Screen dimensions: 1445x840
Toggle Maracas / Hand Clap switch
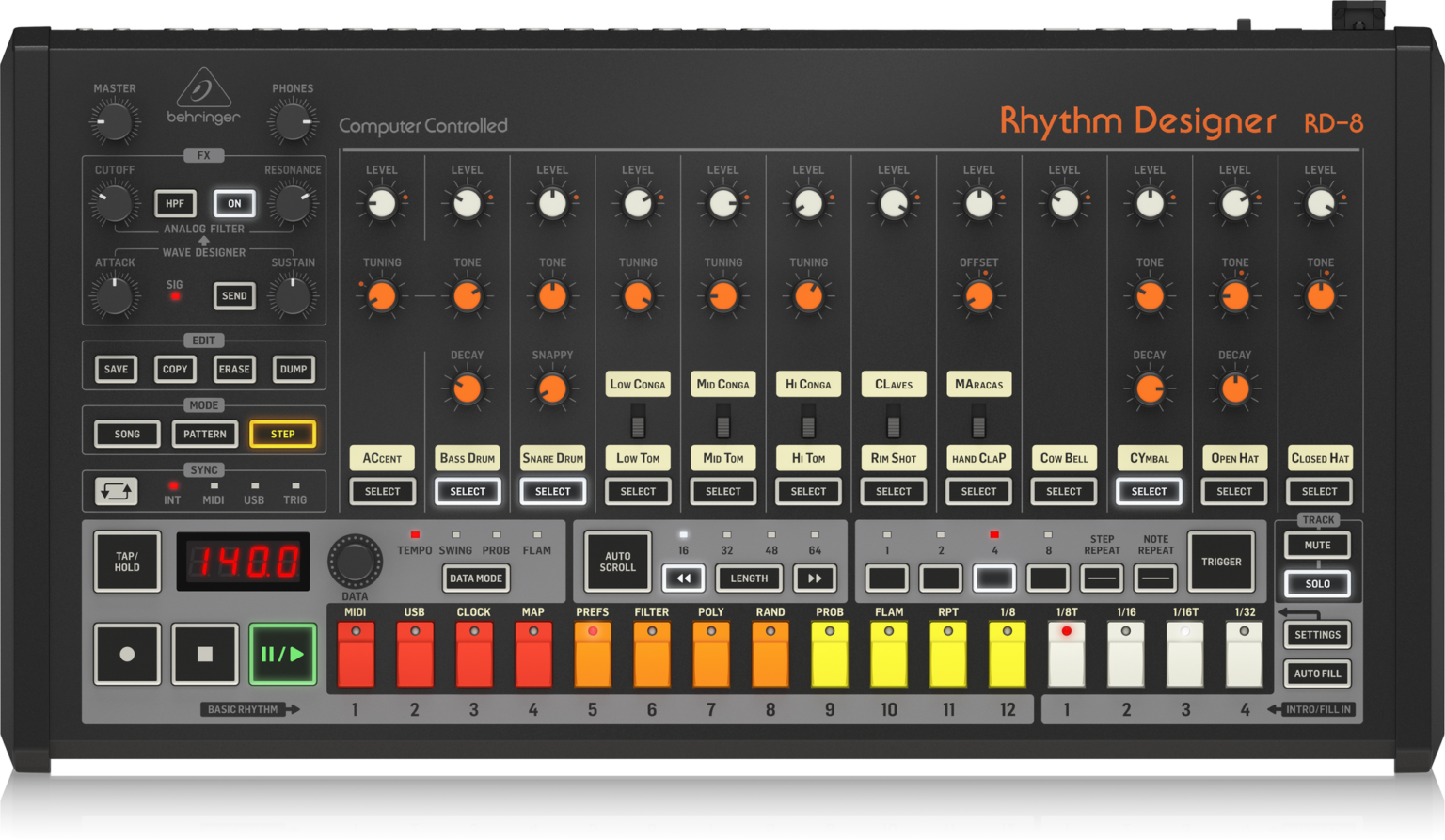(978, 420)
